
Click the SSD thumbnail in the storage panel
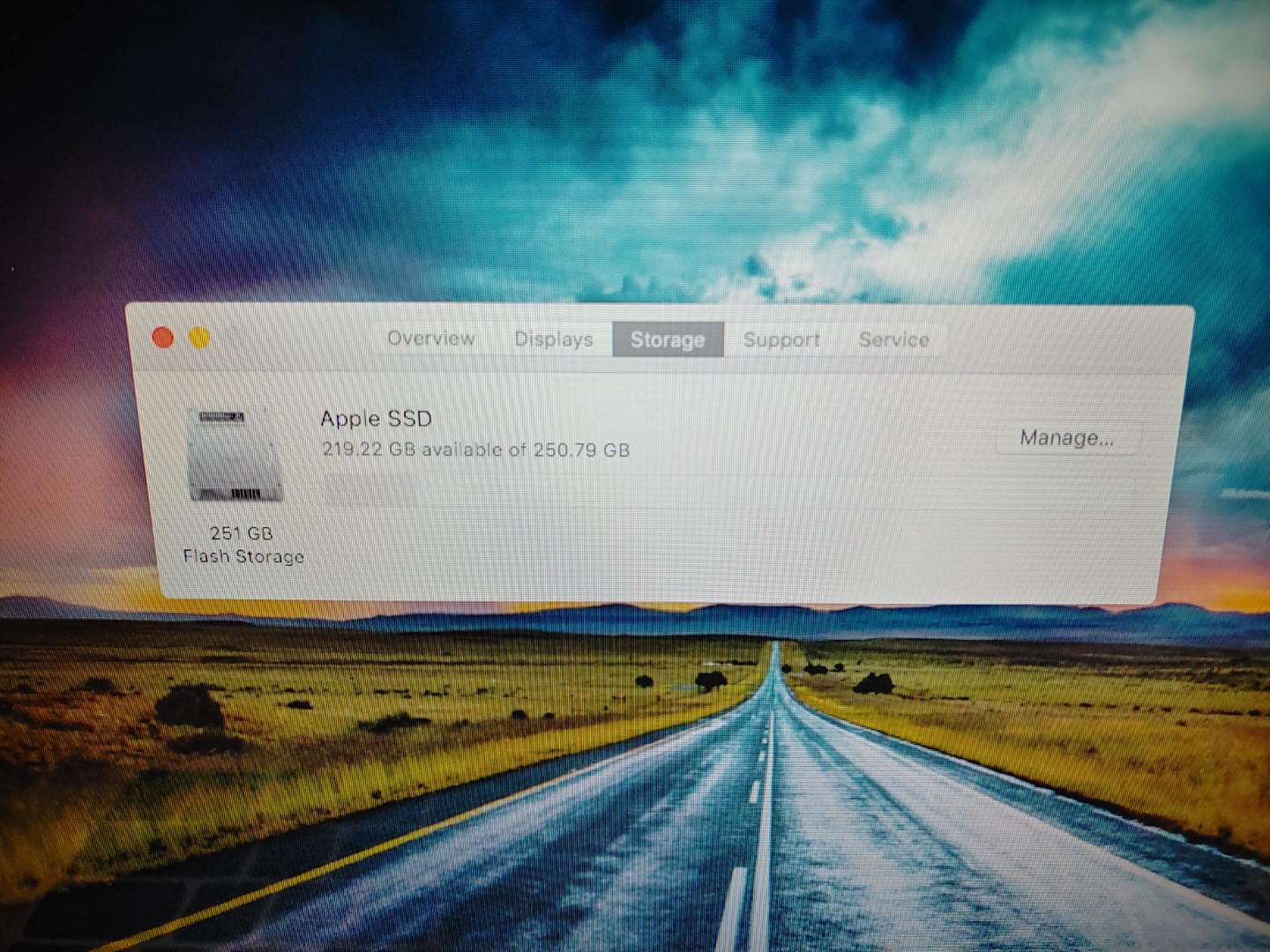[235, 457]
